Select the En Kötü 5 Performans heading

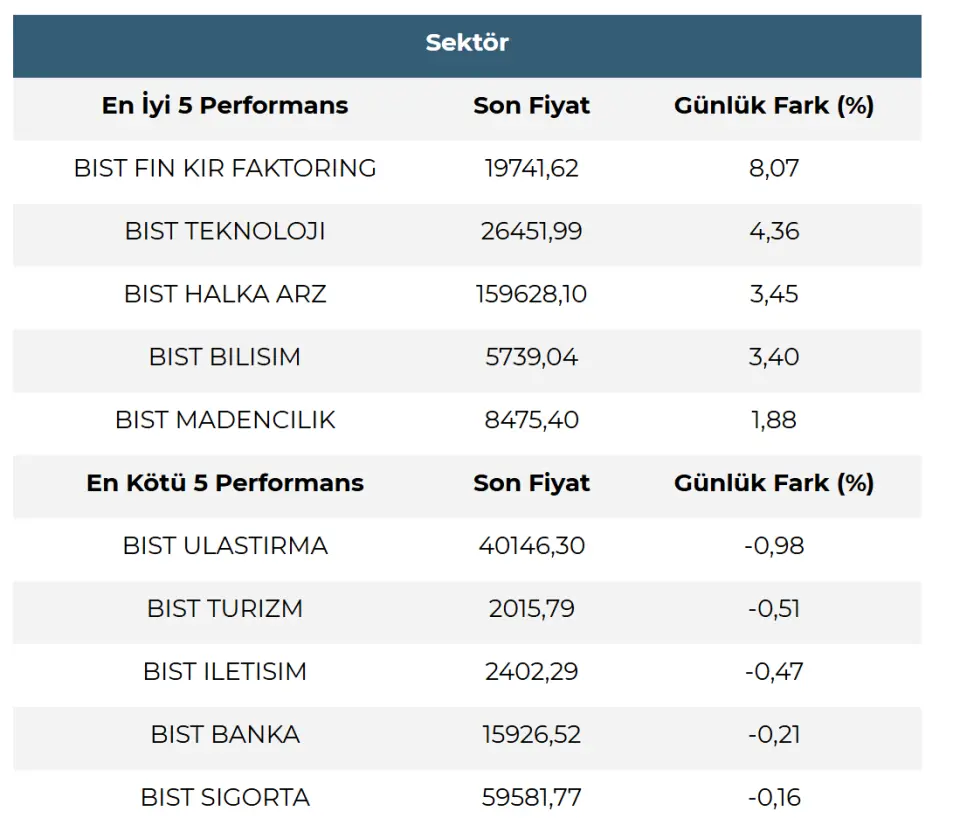[225, 483]
